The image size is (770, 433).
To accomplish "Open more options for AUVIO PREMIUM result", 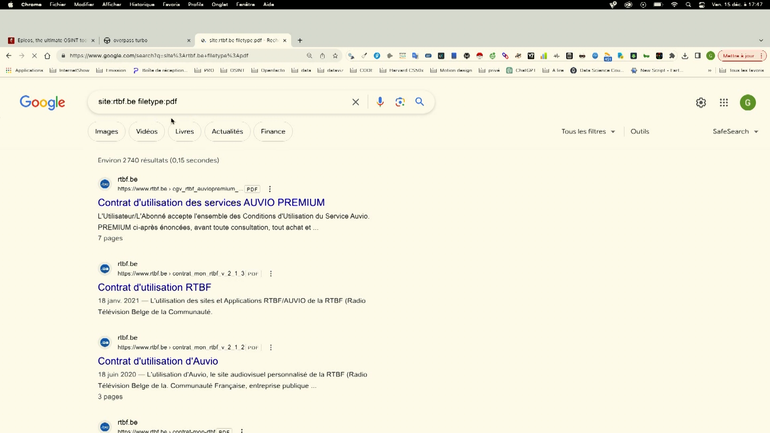I will click(x=270, y=189).
